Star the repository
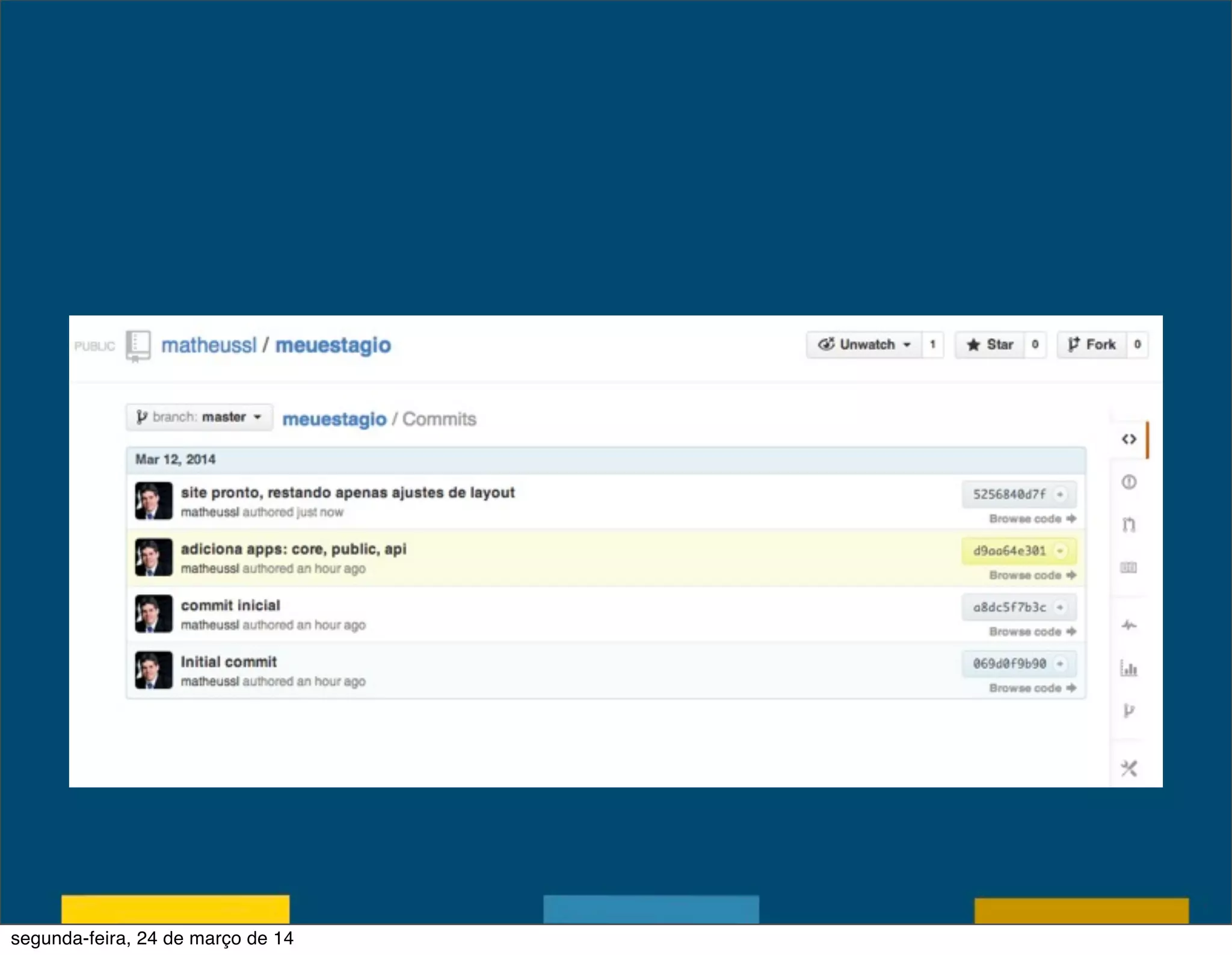 tap(990, 345)
